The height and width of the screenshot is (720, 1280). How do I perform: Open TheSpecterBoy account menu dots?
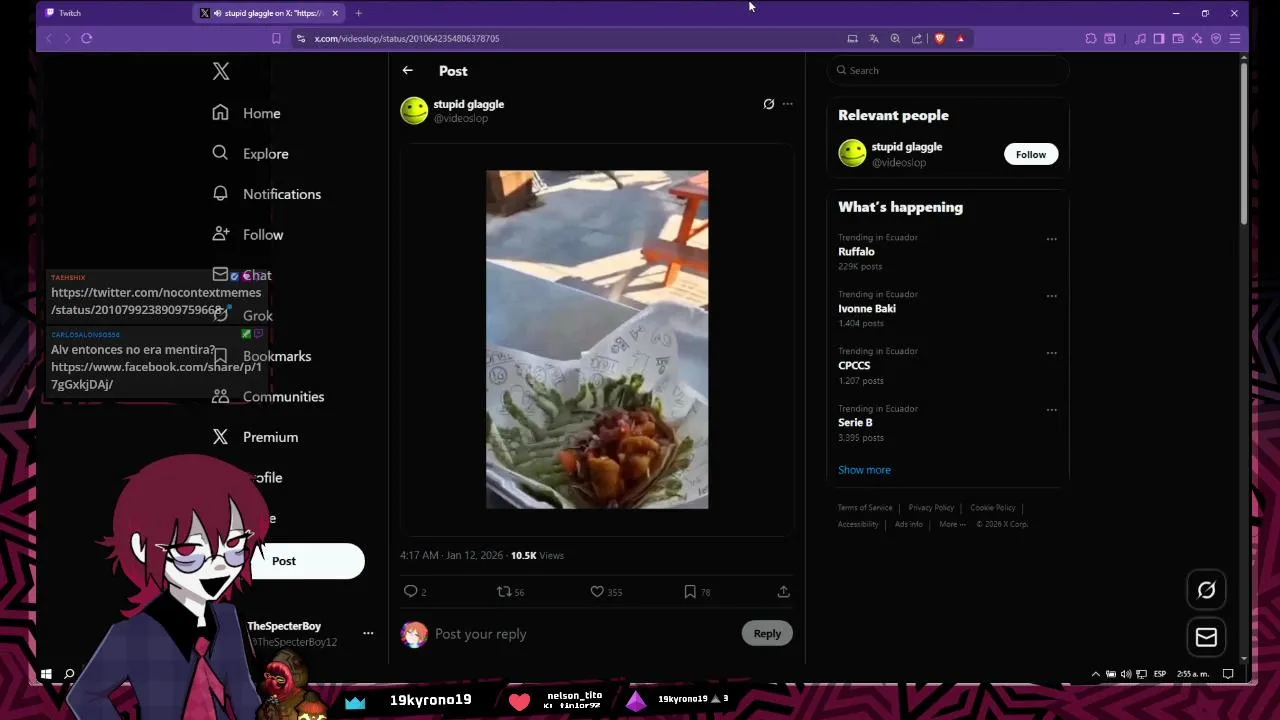pyautogui.click(x=368, y=633)
